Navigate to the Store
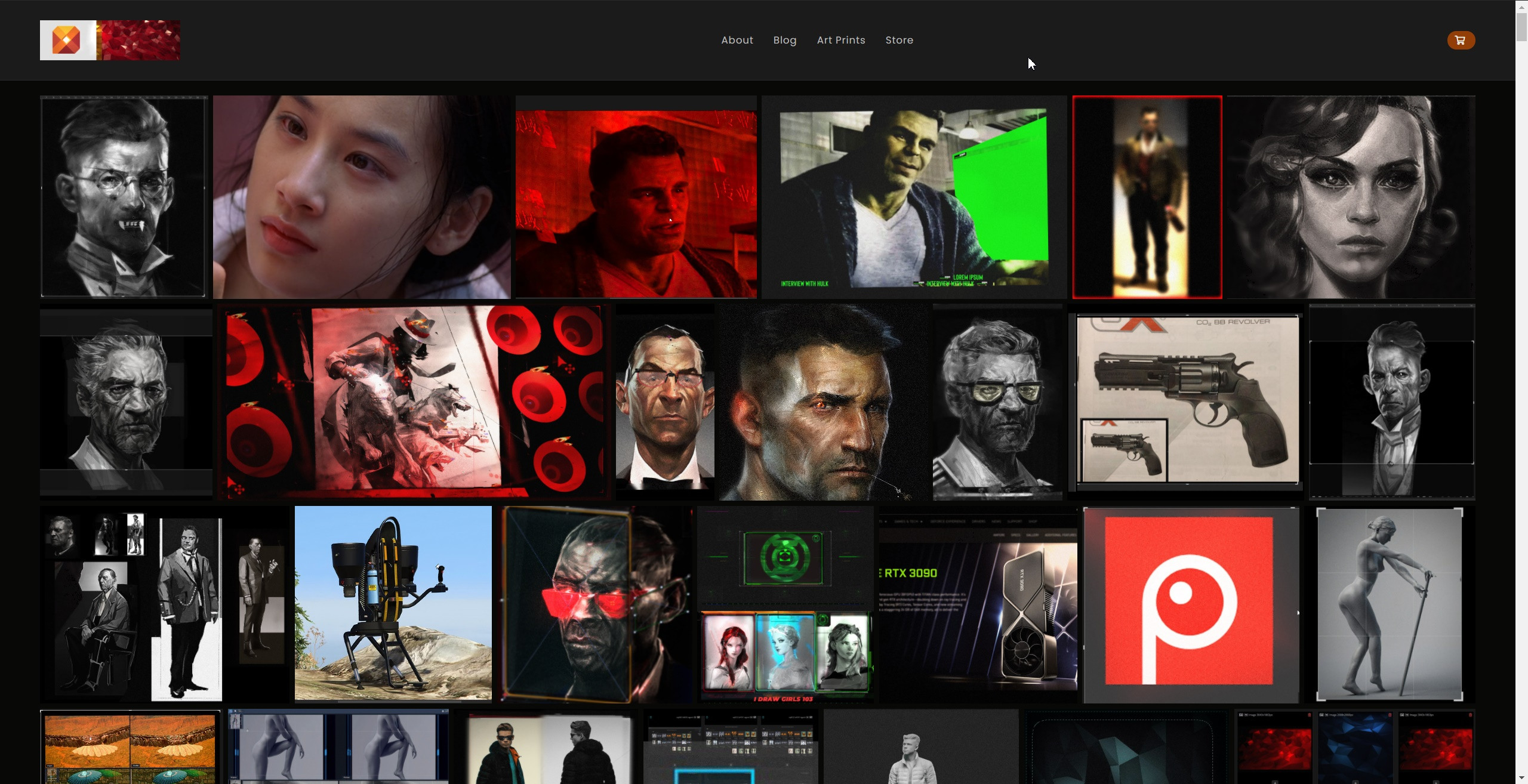Viewport: 1528px width, 784px height. tap(899, 40)
